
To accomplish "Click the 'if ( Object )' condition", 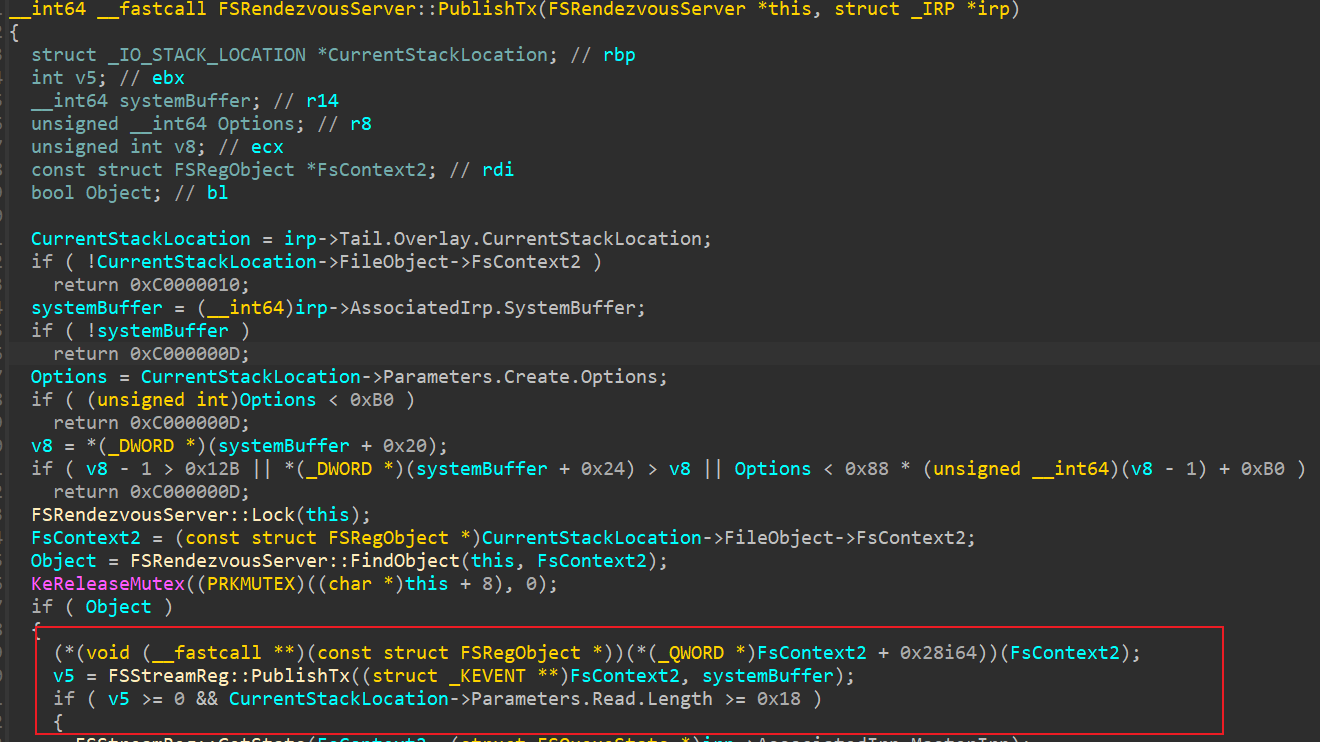I will coord(103,607).
